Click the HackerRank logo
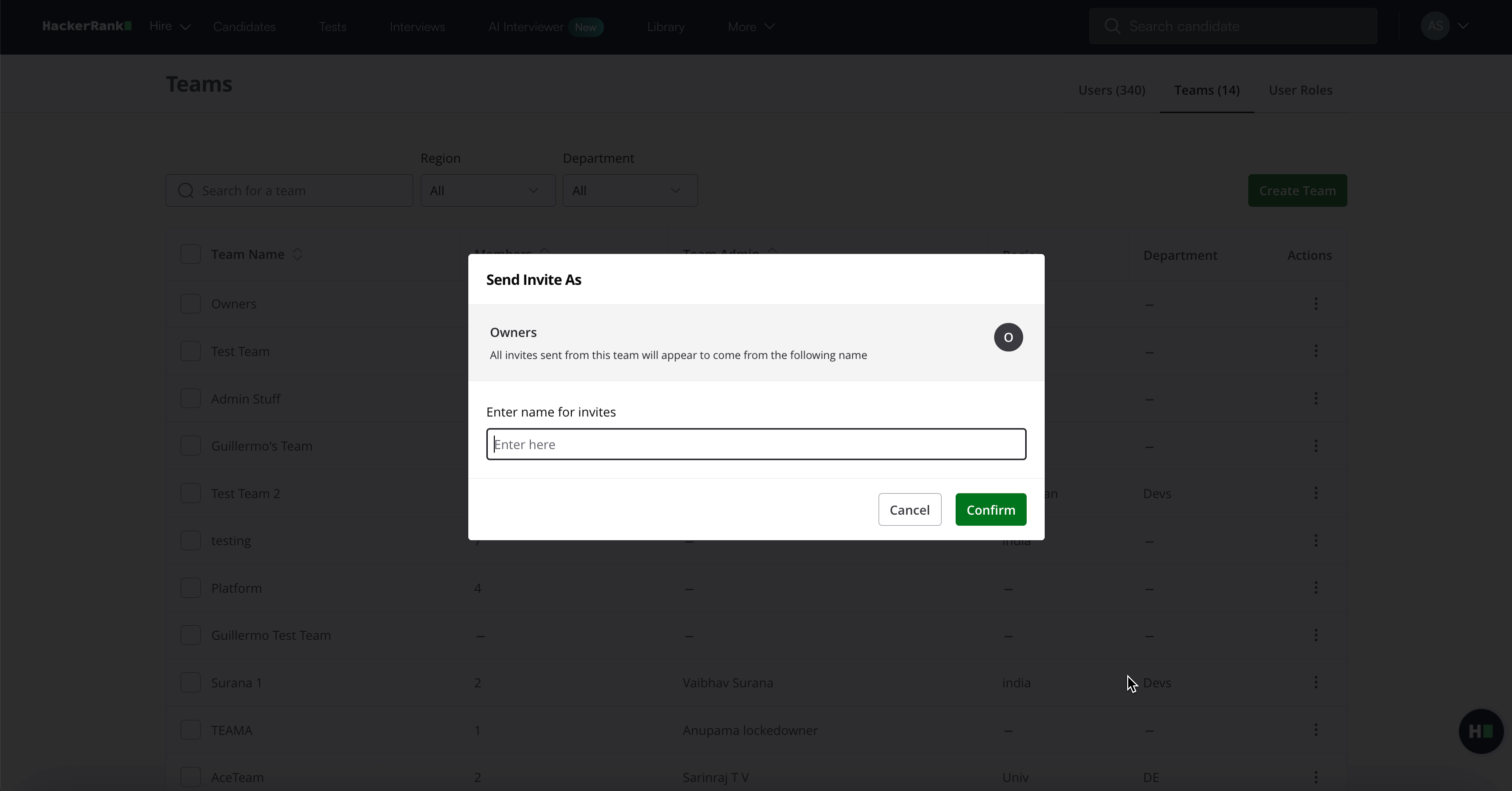The image size is (1512, 791). coord(86,26)
